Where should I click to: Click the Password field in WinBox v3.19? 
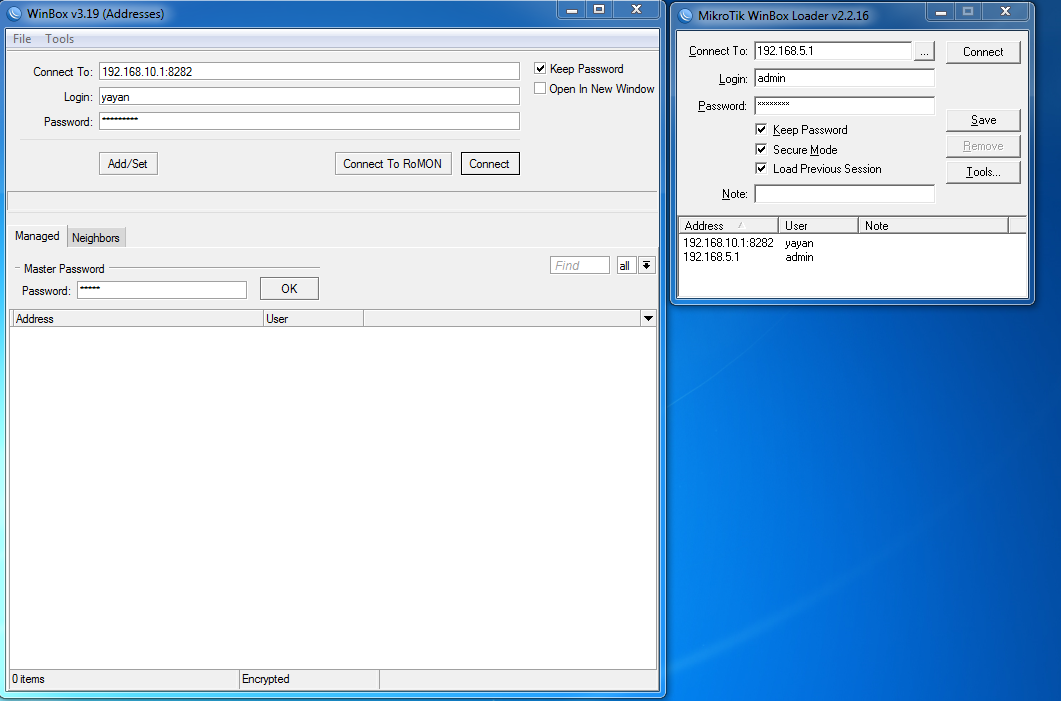(x=309, y=121)
